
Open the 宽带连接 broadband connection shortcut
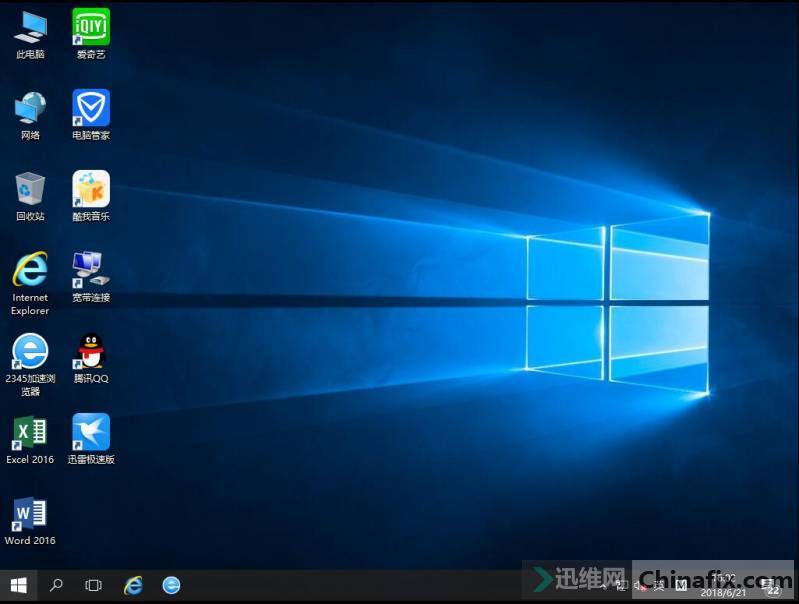click(x=91, y=277)
